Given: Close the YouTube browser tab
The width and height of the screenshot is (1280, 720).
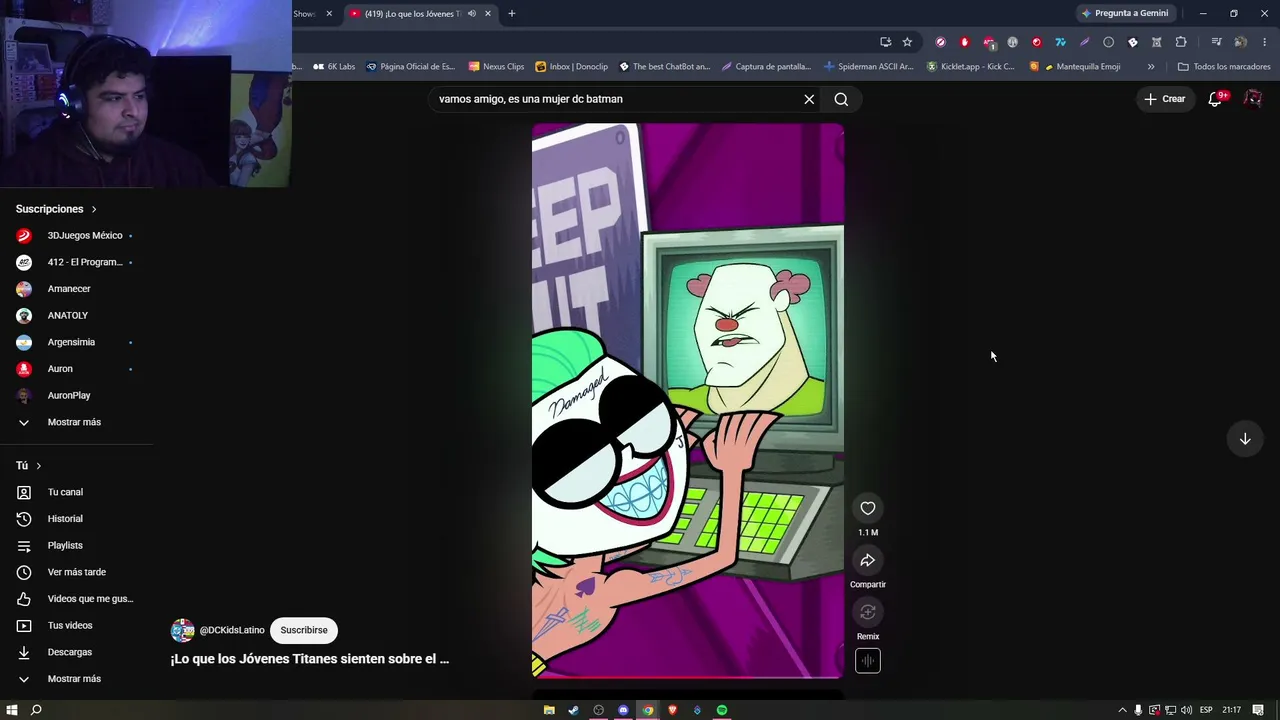Looking at the screenshot, I should tap(488, 13).
